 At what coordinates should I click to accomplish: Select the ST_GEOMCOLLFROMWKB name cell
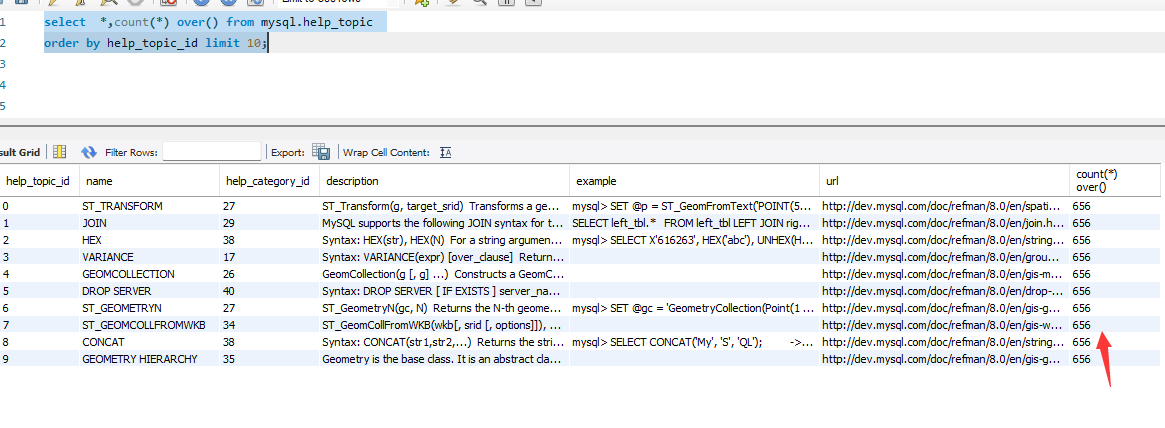click(149, 325)
